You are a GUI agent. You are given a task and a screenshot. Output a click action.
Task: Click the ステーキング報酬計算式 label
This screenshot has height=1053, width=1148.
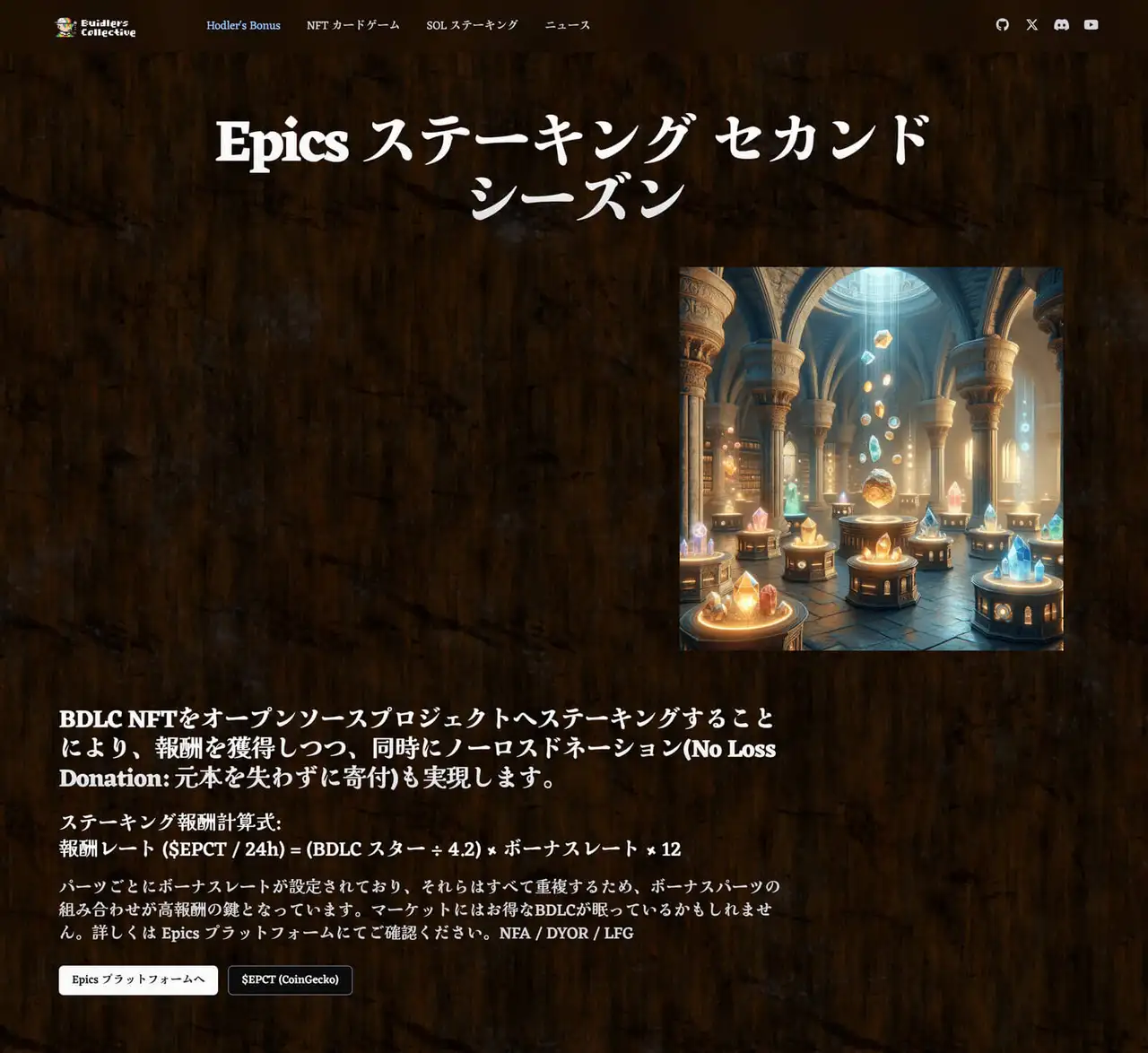[170, 822]
